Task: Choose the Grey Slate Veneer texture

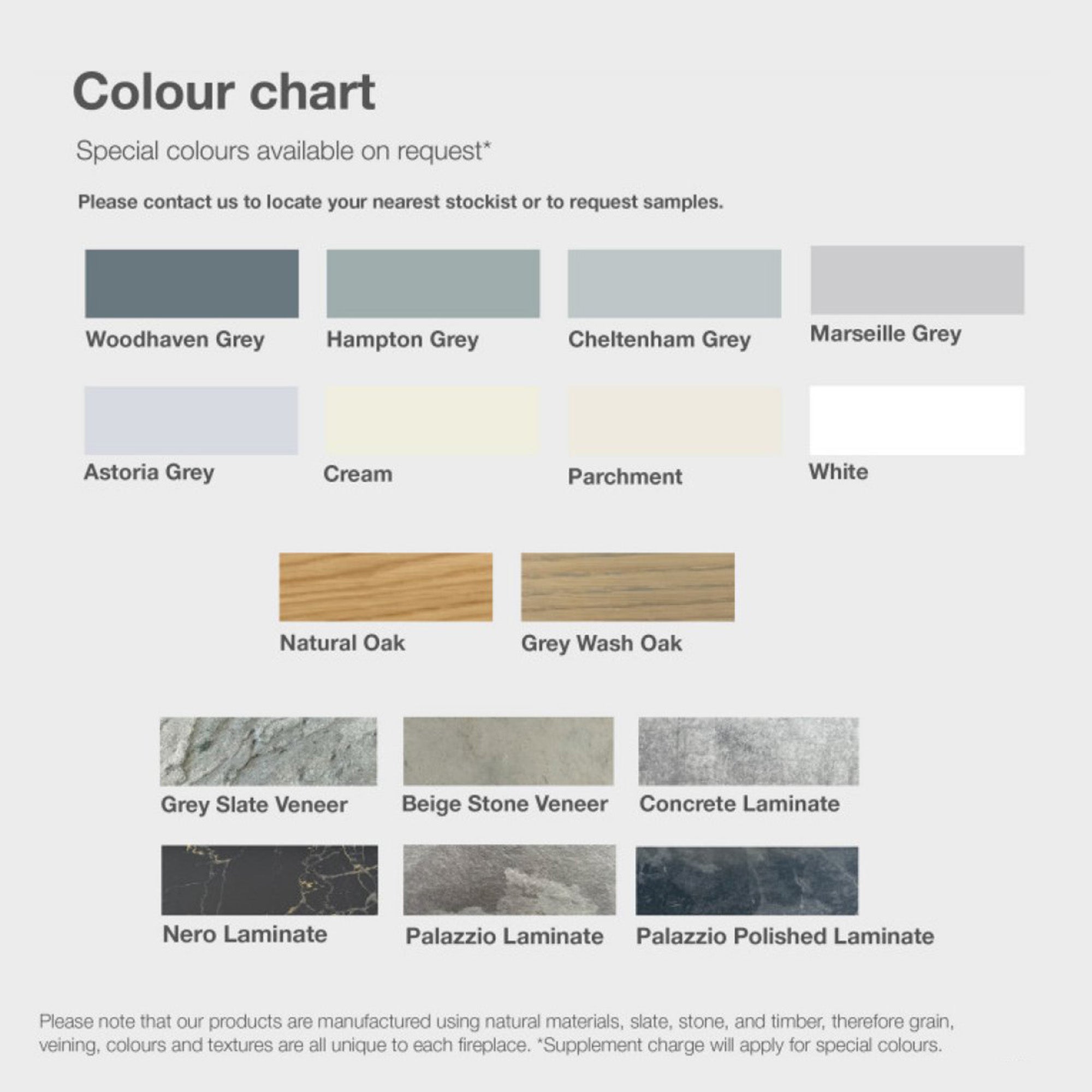Action: (x=269, y=751)
